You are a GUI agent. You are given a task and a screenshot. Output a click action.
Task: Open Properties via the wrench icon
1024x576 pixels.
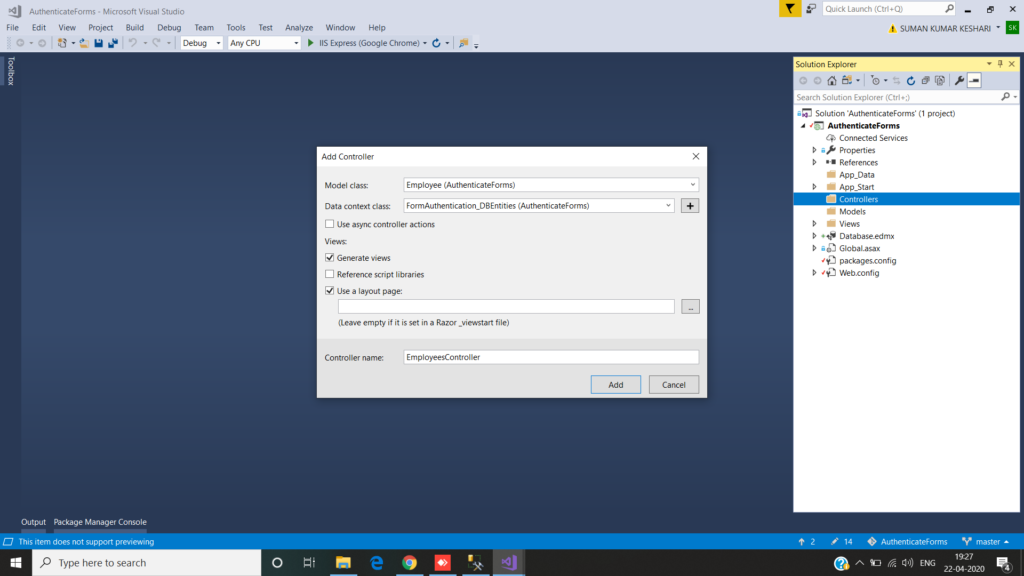[x=959, y=80]
